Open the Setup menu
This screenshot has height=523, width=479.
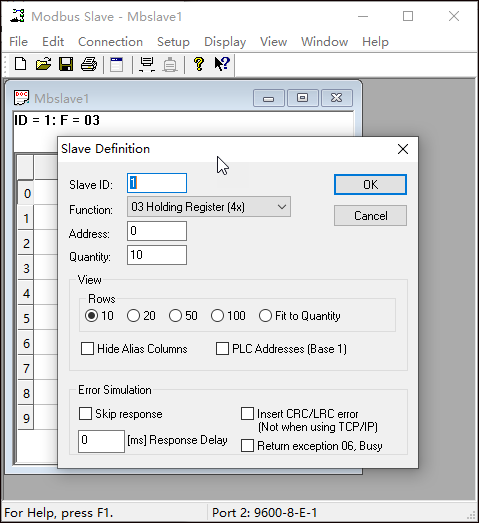[x=173, y=42]
